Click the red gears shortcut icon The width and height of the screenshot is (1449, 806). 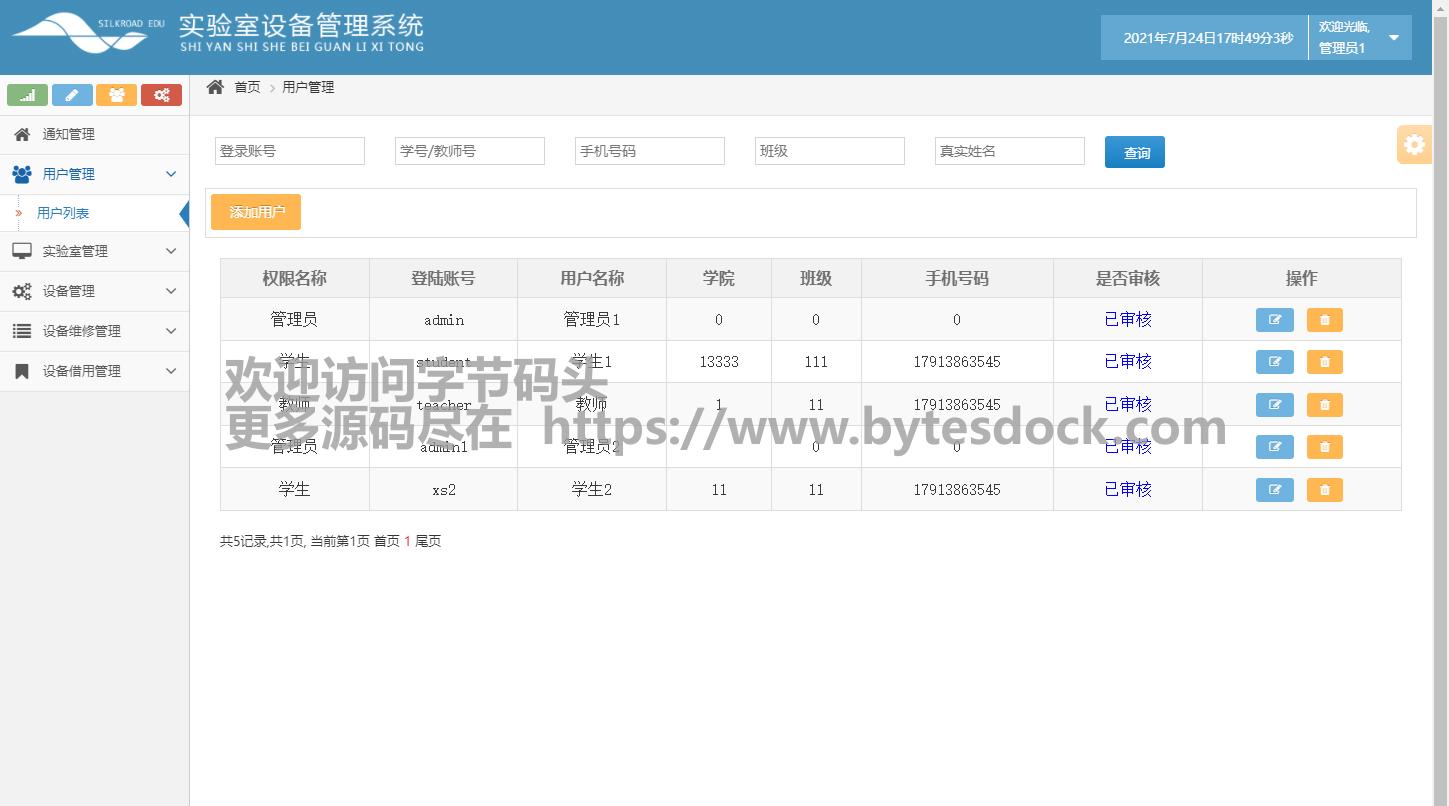click(x=161, y=95)
